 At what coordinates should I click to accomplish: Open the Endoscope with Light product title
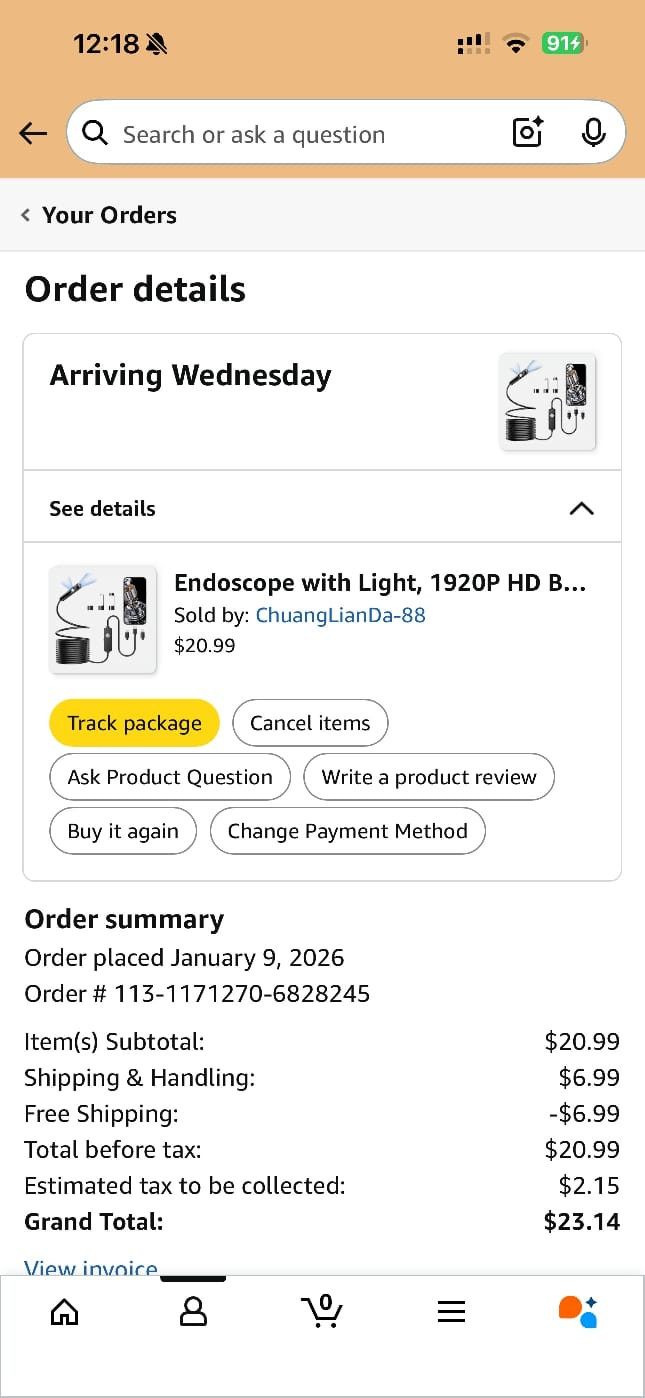coord(380,583)
